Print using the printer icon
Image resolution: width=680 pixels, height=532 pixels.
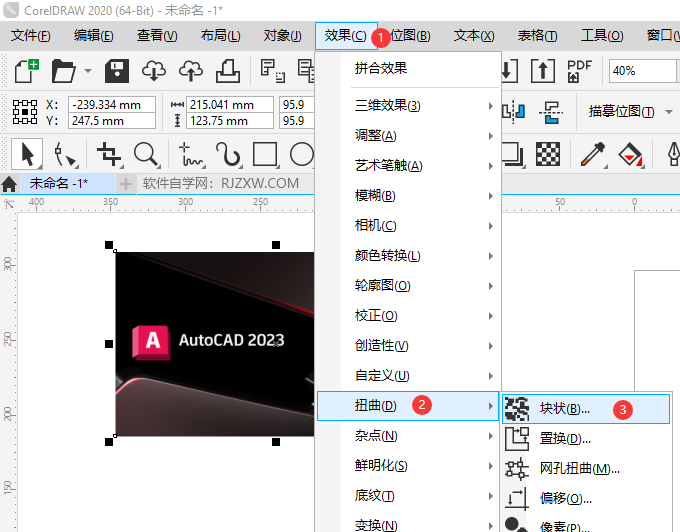pyautogui.click(x=228, y=71)
